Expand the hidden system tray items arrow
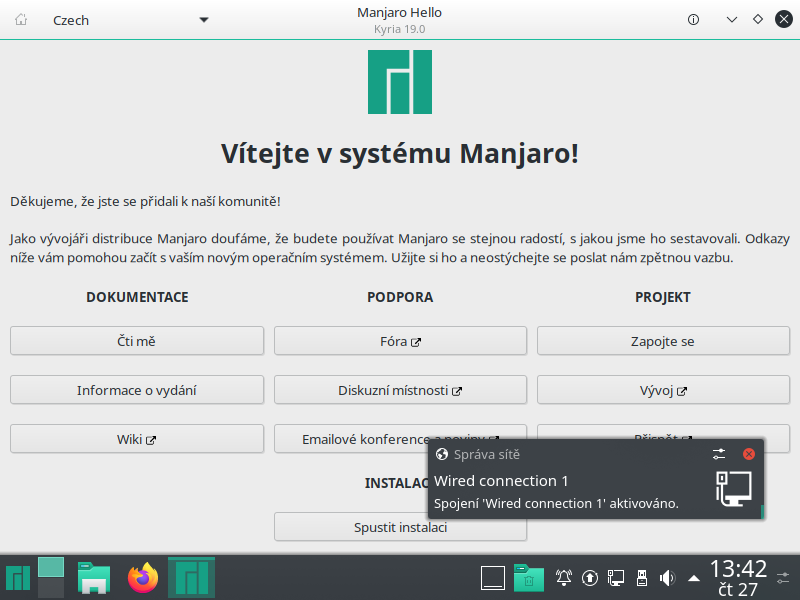 [x=694, y=577]
